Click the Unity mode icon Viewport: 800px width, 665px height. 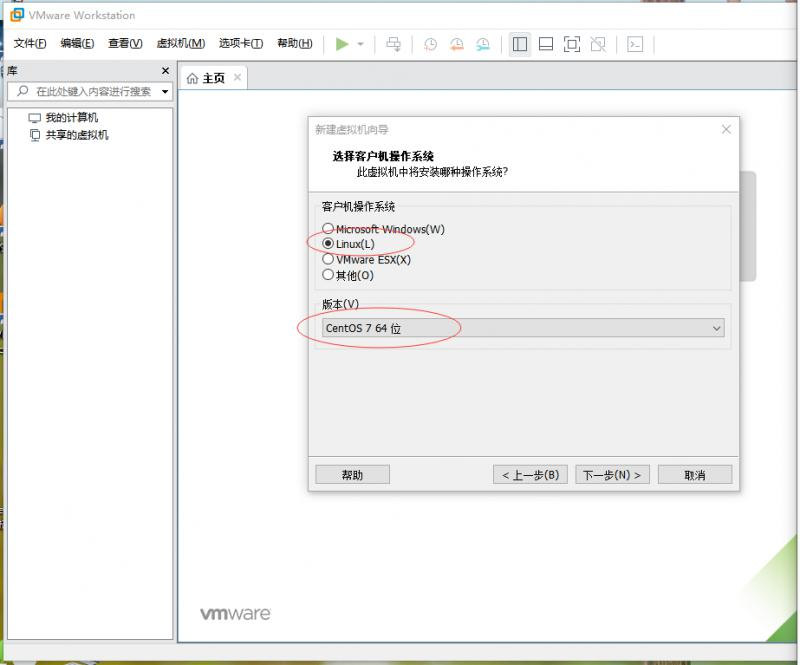coord(597,42)
